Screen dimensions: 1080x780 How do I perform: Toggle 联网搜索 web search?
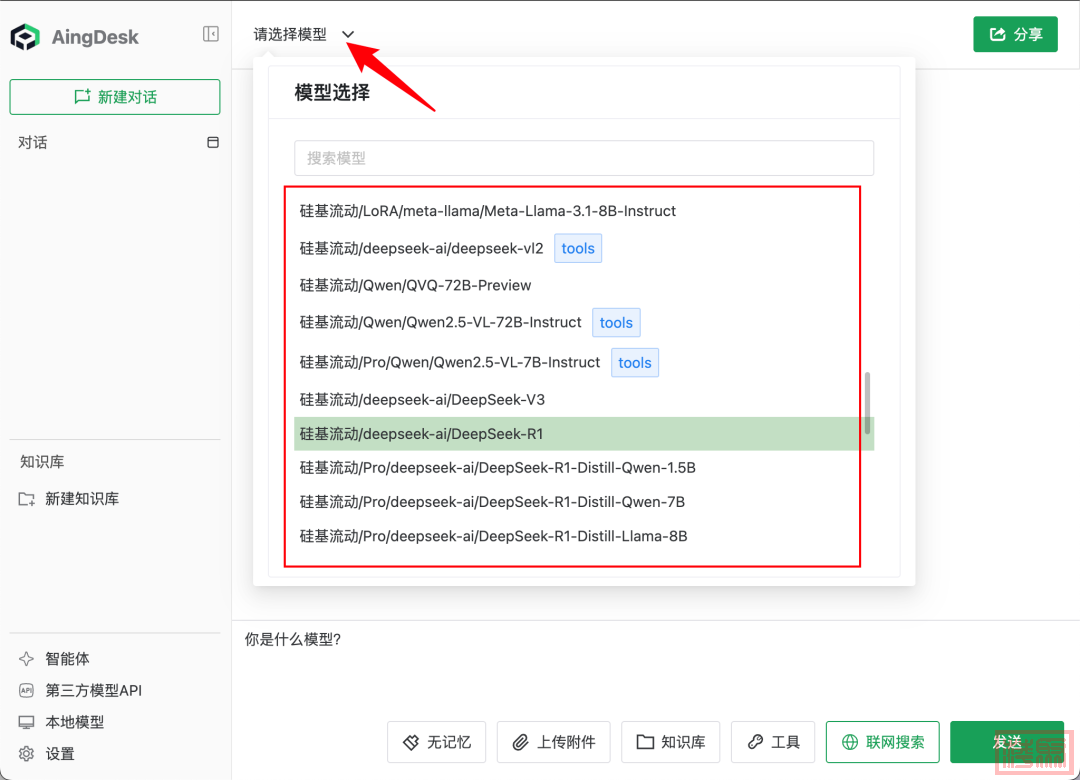882,742
